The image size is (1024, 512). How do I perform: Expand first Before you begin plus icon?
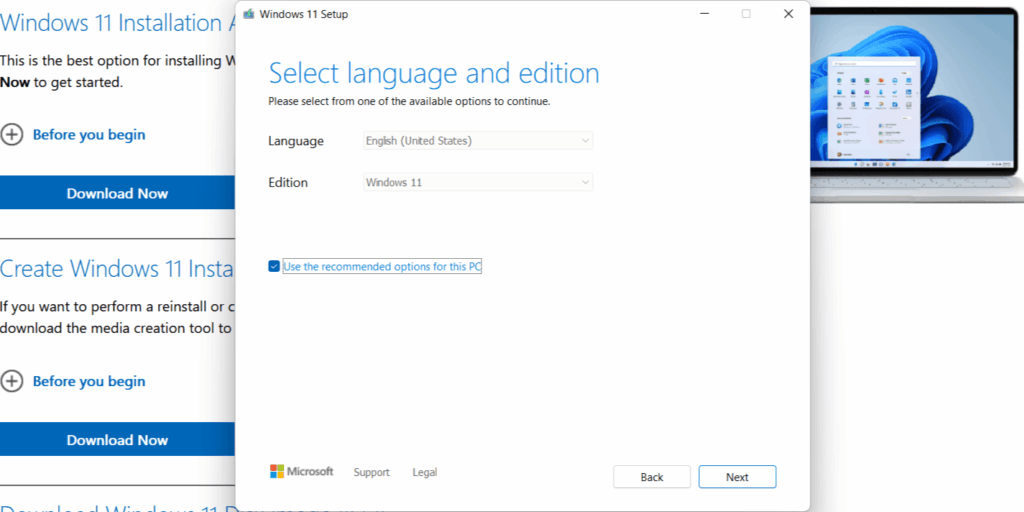[x=11, y=135]
